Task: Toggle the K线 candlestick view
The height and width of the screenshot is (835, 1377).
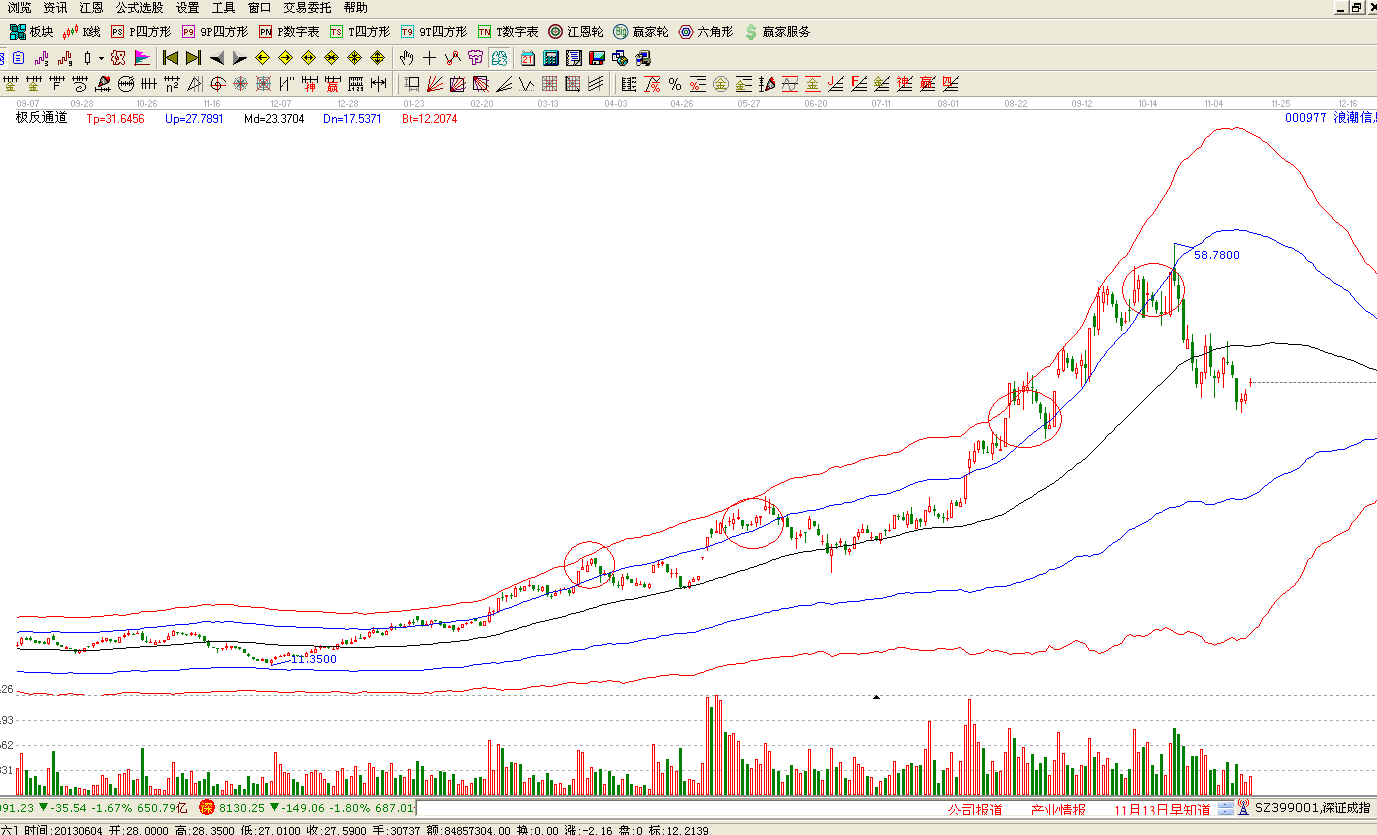Action: (82, 32)
